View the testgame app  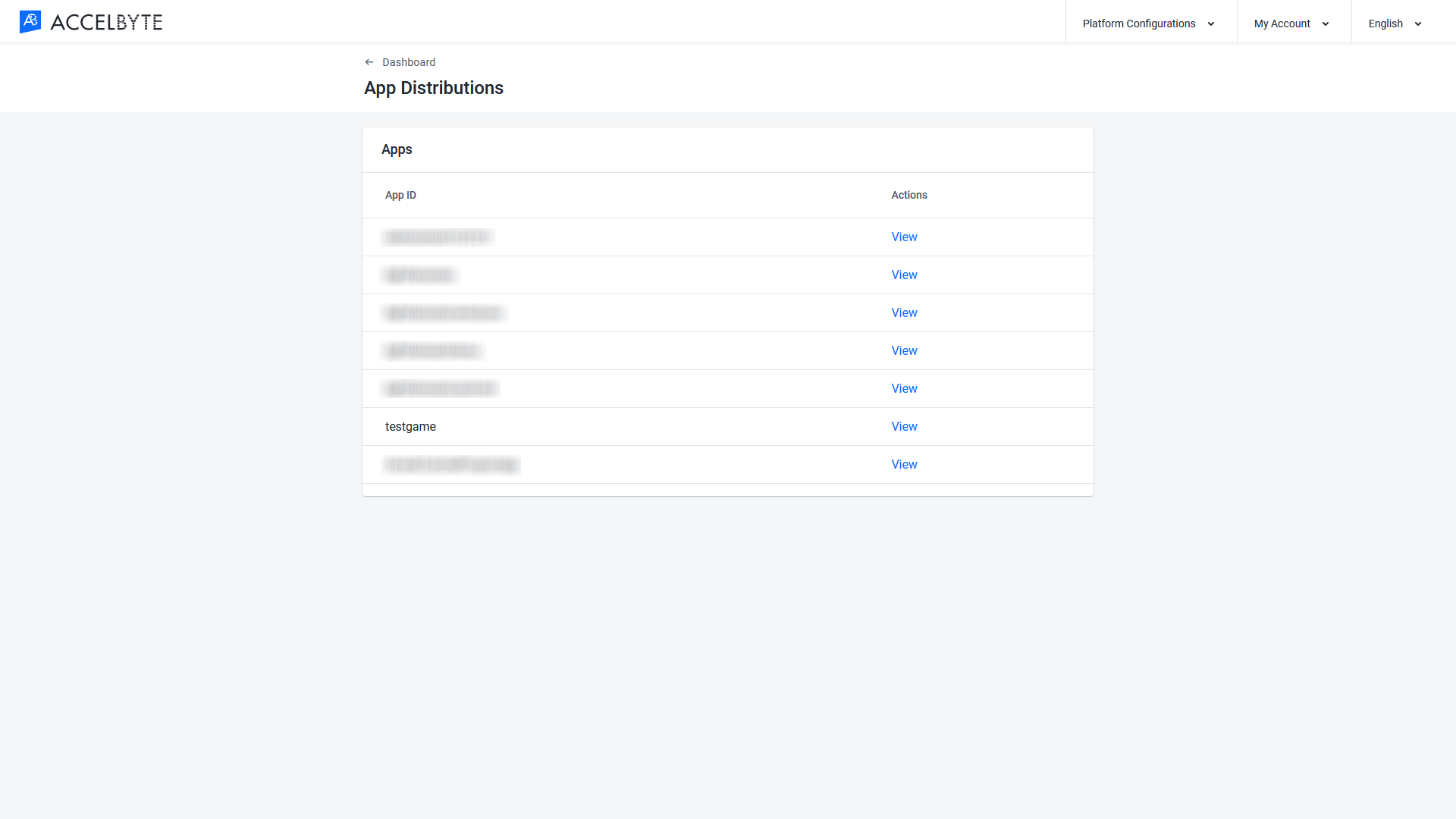coord(904,426)
